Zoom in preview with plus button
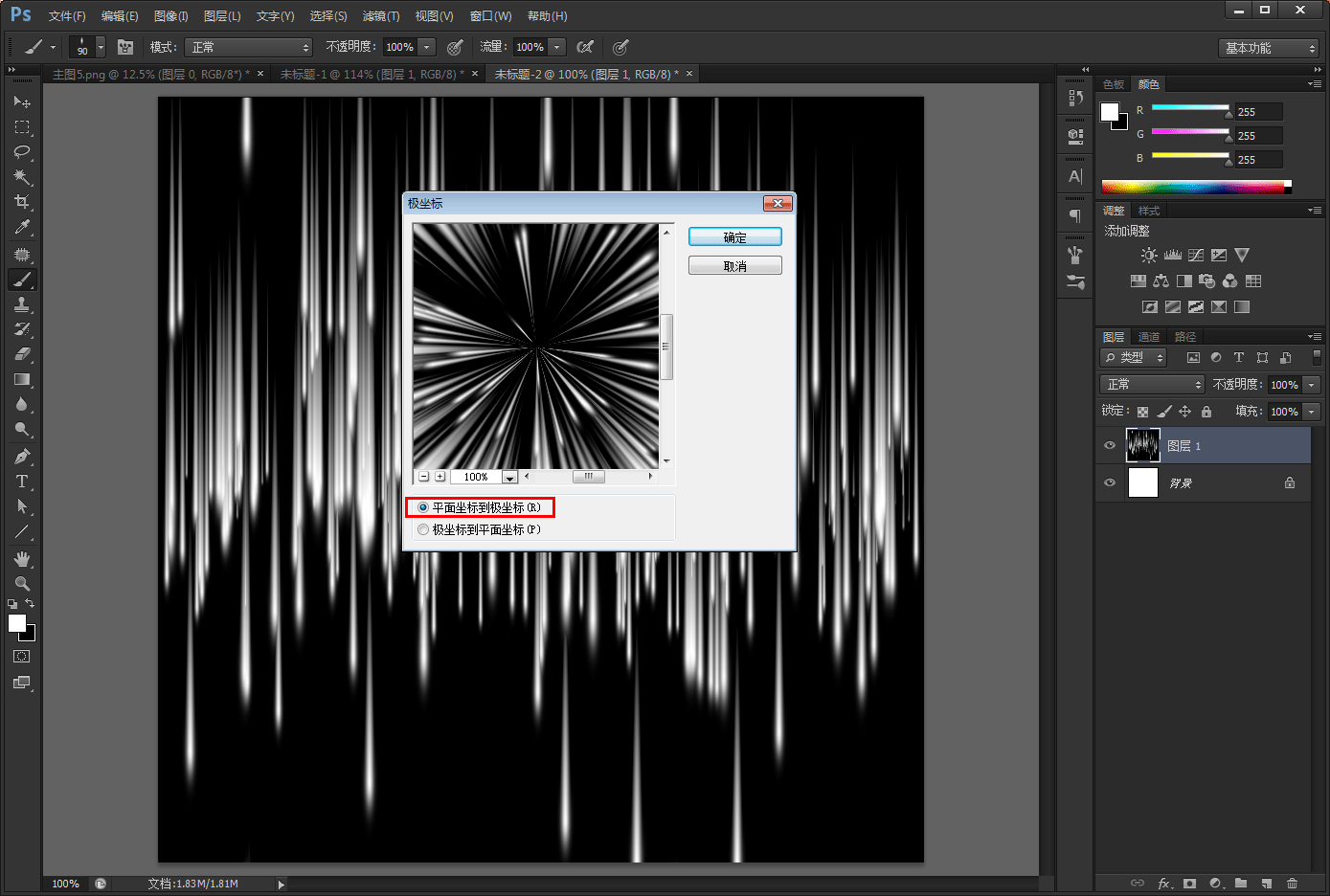 click(x=440, y=477)
